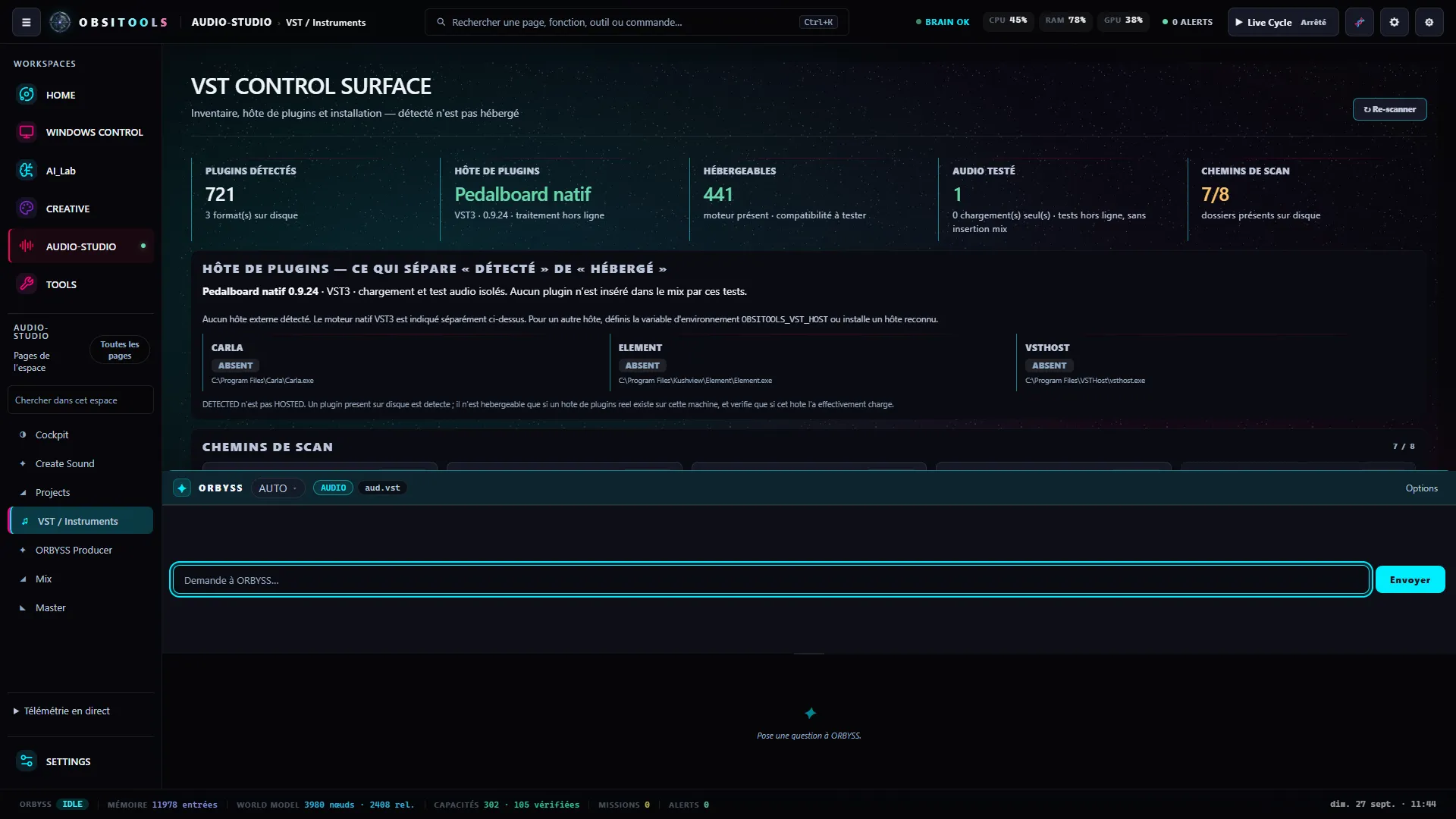Click the gear icon beside the DNA helix button

[x=1394, y=22]
